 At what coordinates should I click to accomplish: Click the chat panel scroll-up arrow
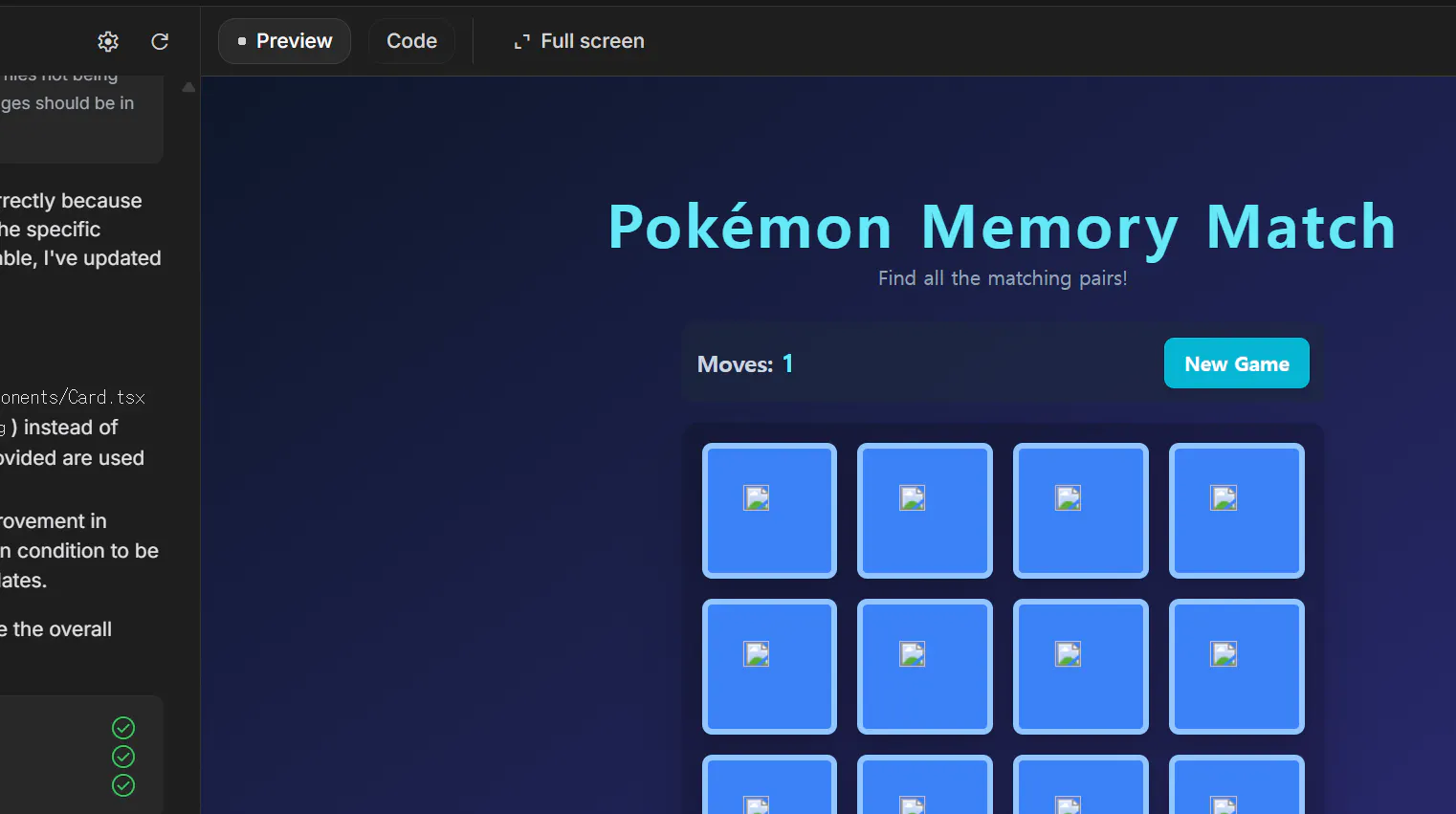(x=188, y=87)
